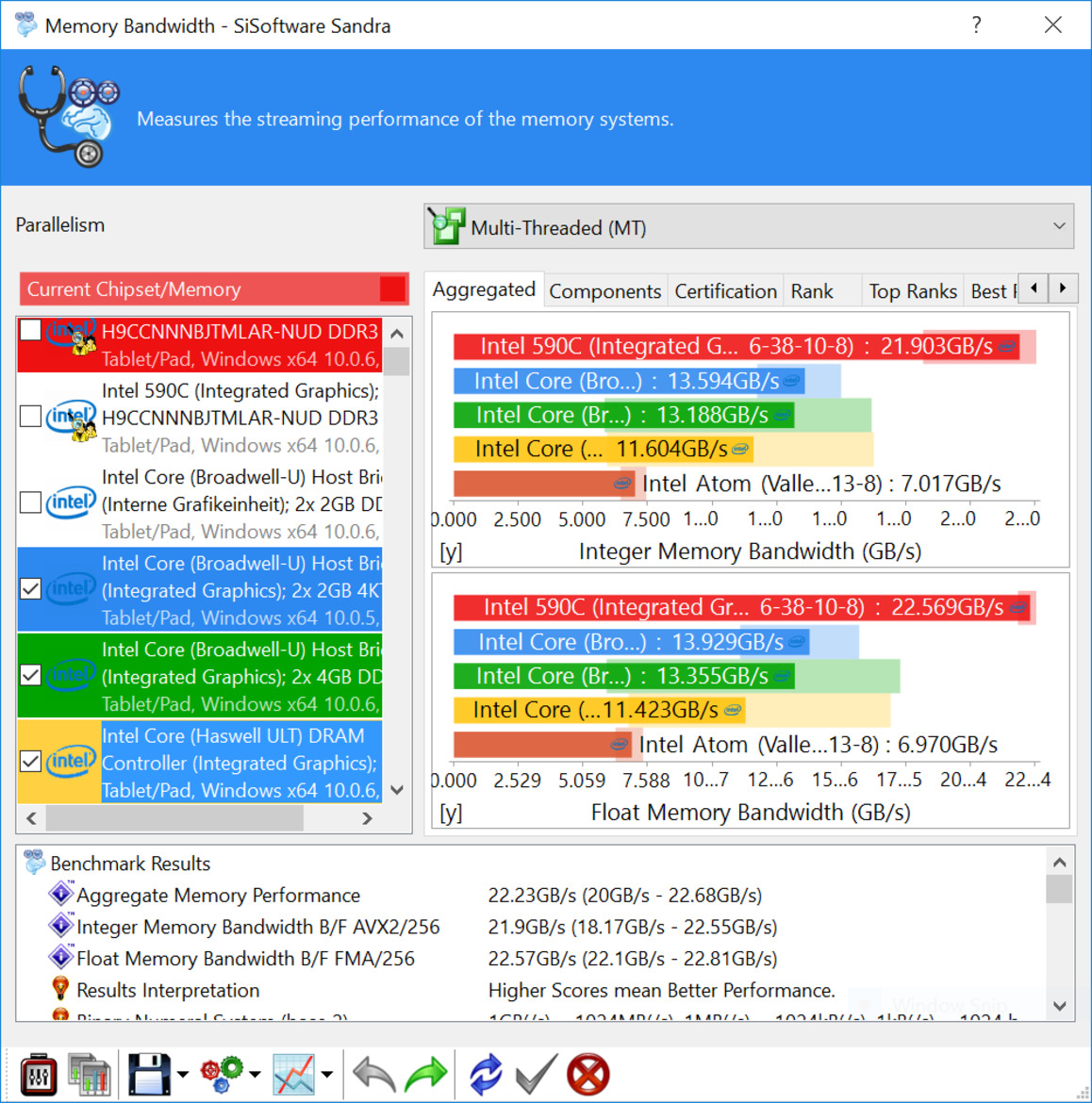Open the Certification tab
Image resolution: width=1092 pixels, height=1103 pixels.
click(725, 291)
